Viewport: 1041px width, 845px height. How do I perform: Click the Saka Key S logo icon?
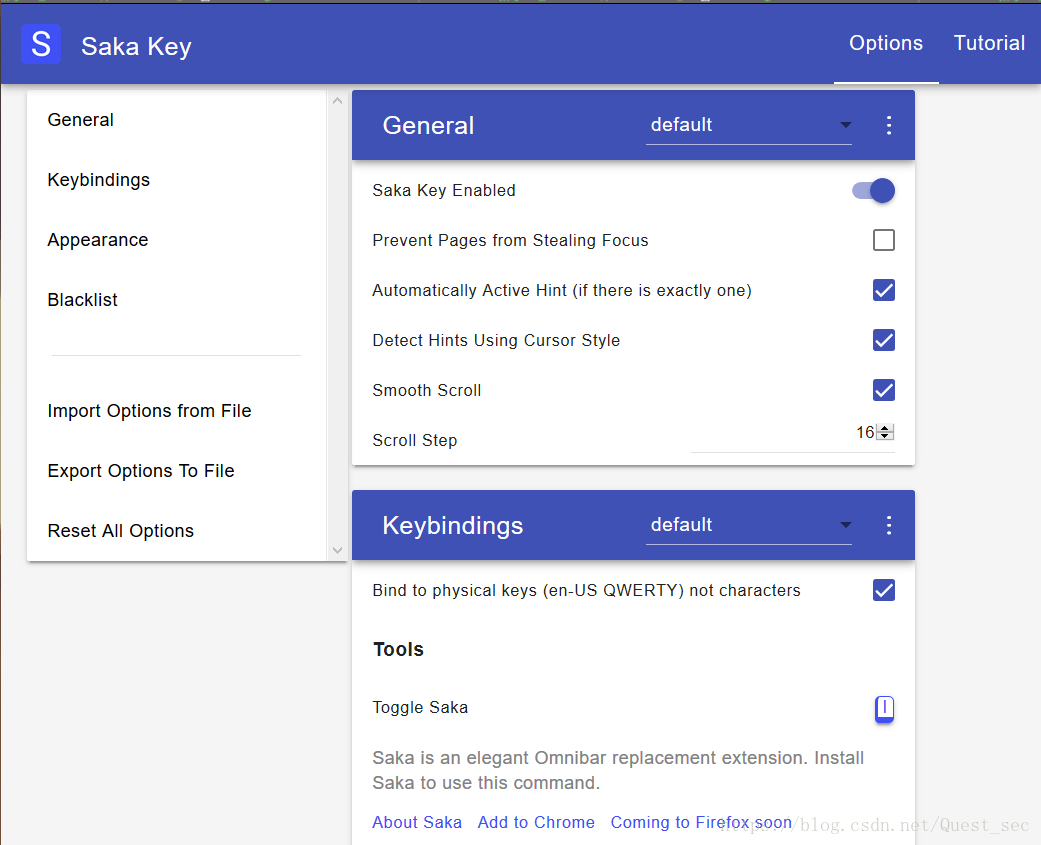pos(41,44)
